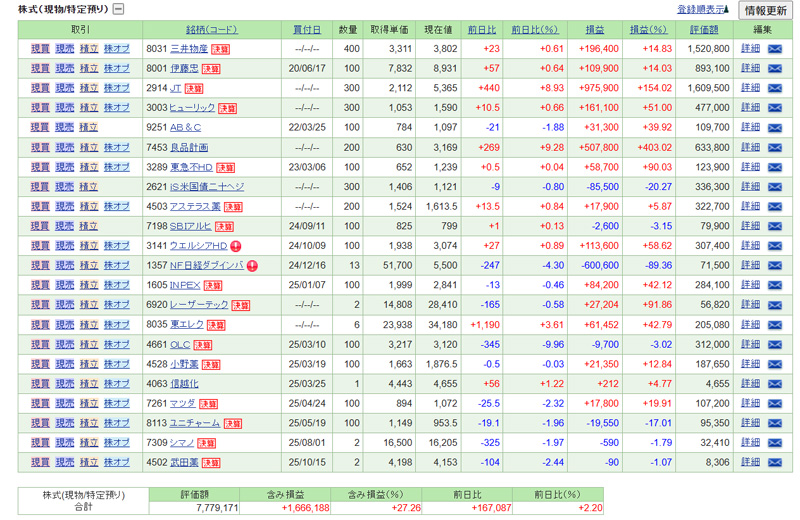Screen dimensions: 800x520
Task: Toggle the 登録順表示 sort order link
Action: coord(704,9)
